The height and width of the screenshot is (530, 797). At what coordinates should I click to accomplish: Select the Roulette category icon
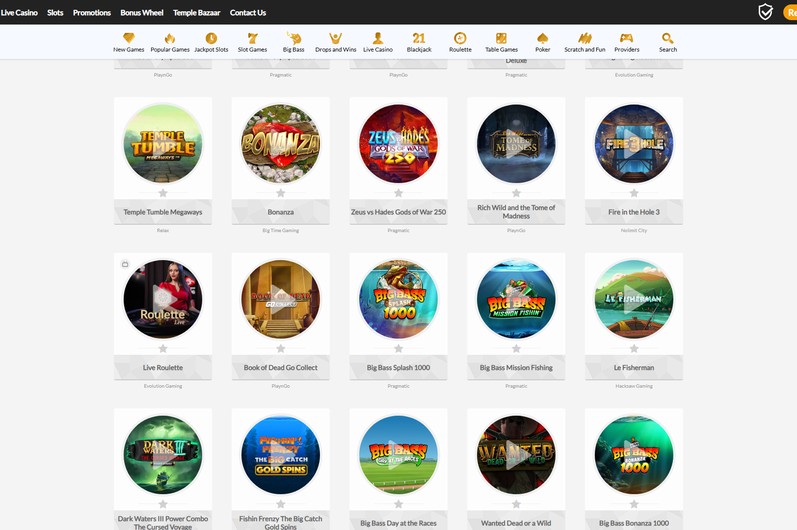pos(460,38)
